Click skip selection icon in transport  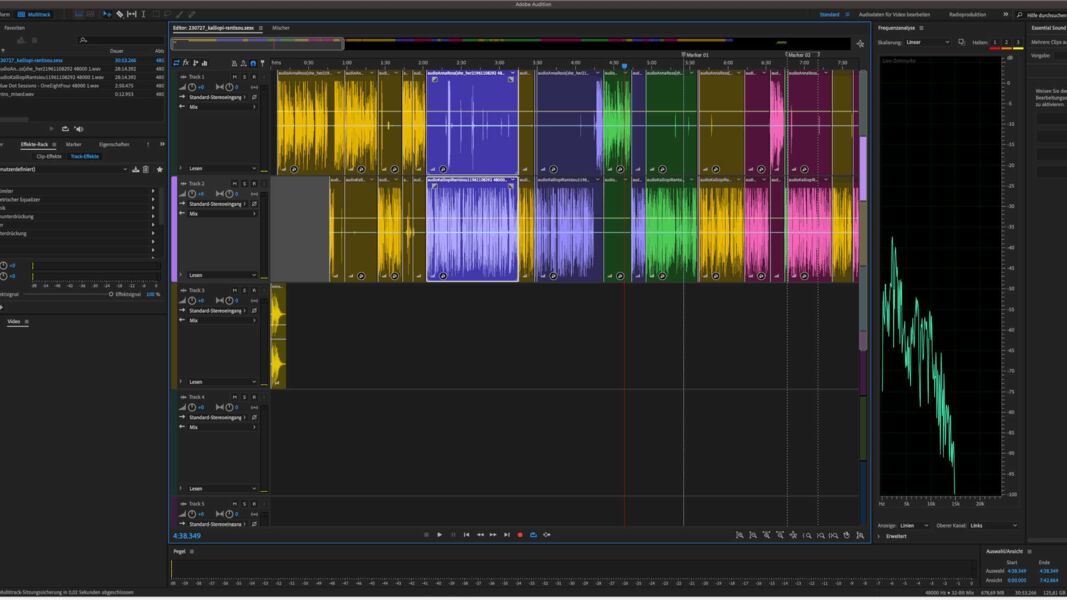pyautogui.click(x=546, y=535)
